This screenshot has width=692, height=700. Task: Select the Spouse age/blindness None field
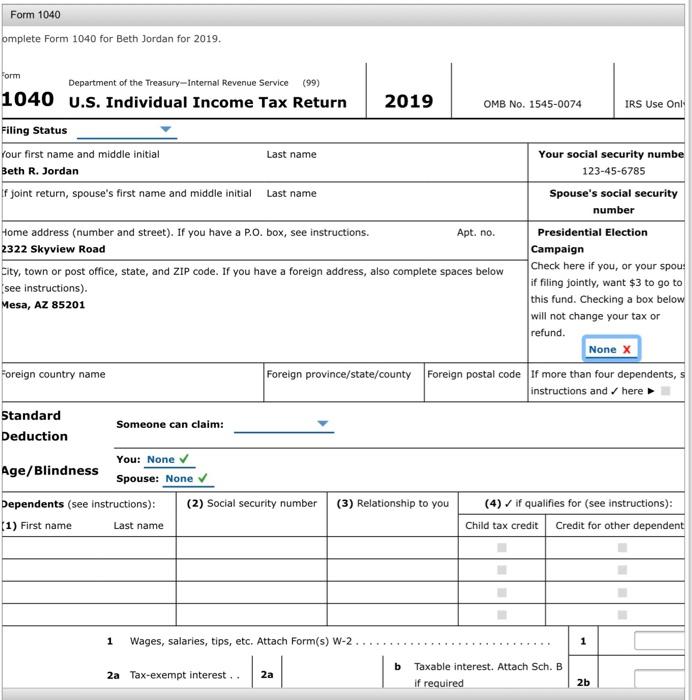point(188,479)
